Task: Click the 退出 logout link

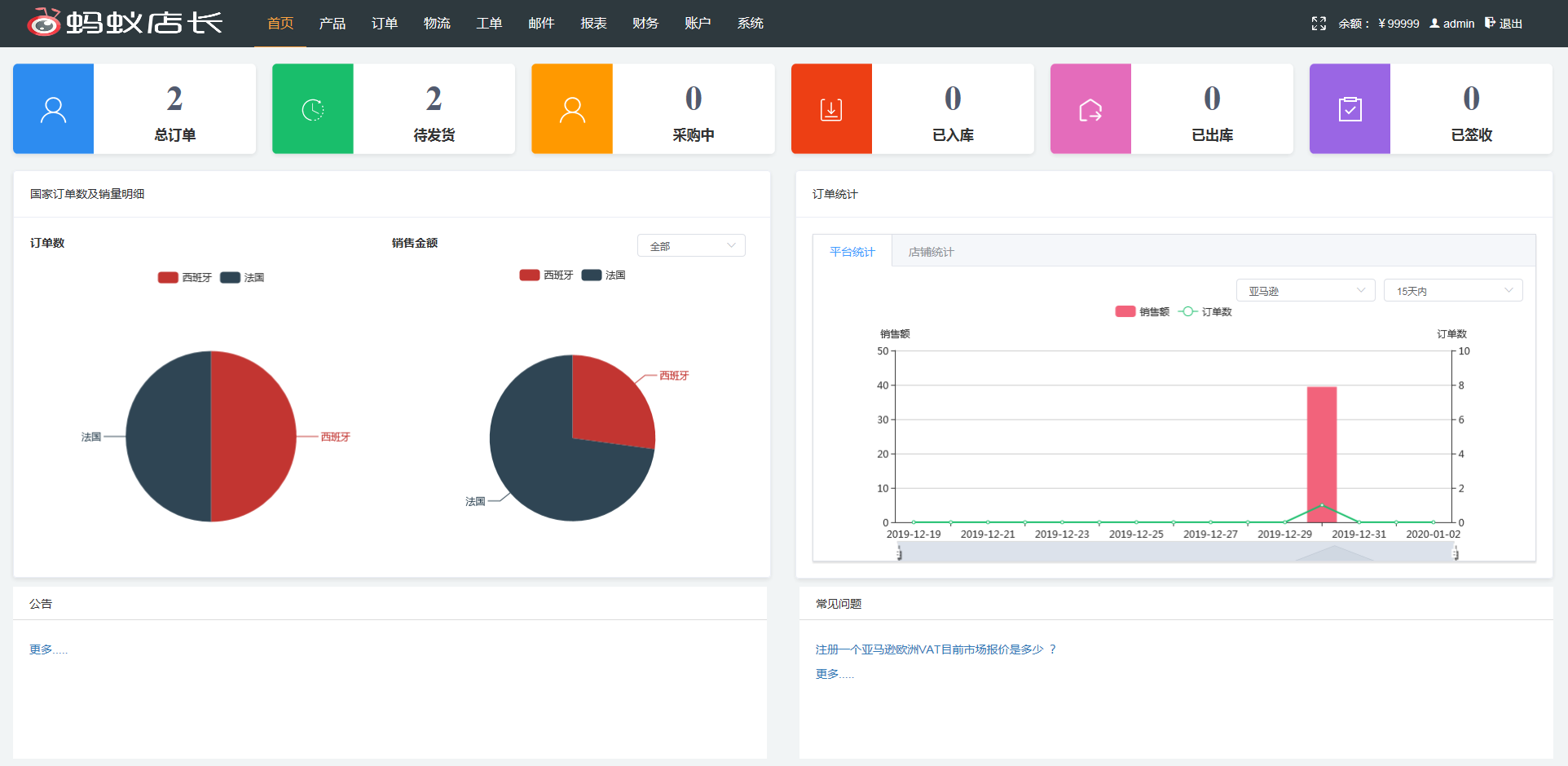Action: pyautogui.click(x=1504, y=24)
